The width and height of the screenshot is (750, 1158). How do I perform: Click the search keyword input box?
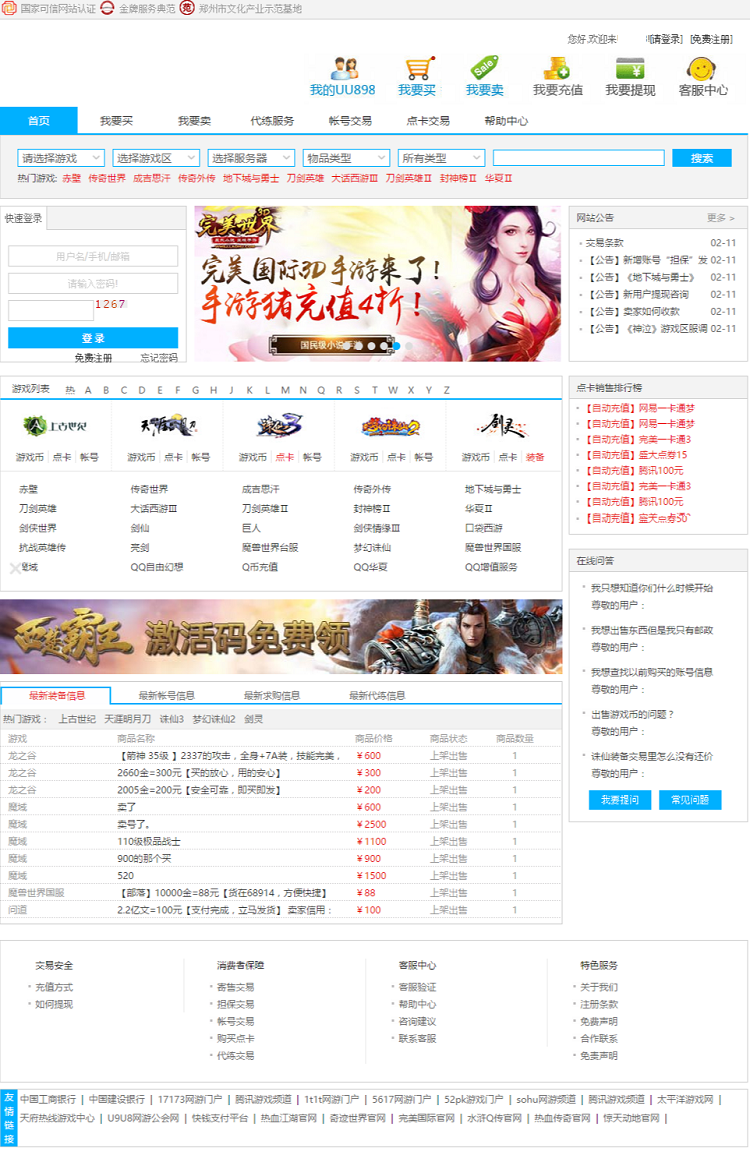click(578, 158)
